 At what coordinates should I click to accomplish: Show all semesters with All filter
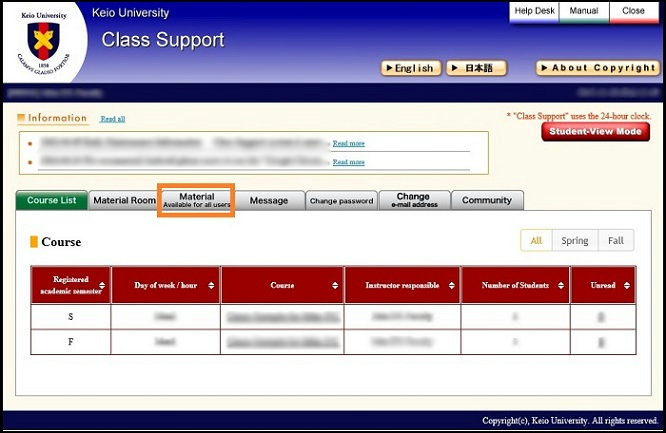tap(536, 241)
